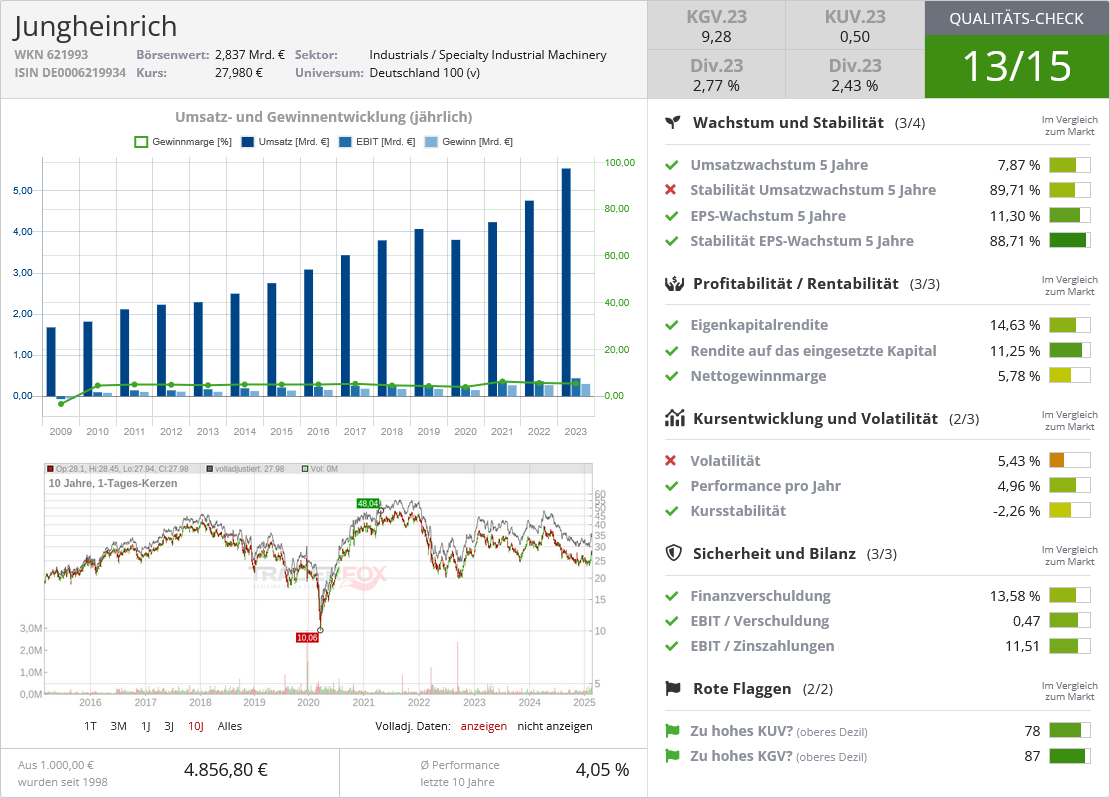Click the 2023 Umsatz bar in the chart
Viewport: 1110px width, 798px height.
(566, 282)
